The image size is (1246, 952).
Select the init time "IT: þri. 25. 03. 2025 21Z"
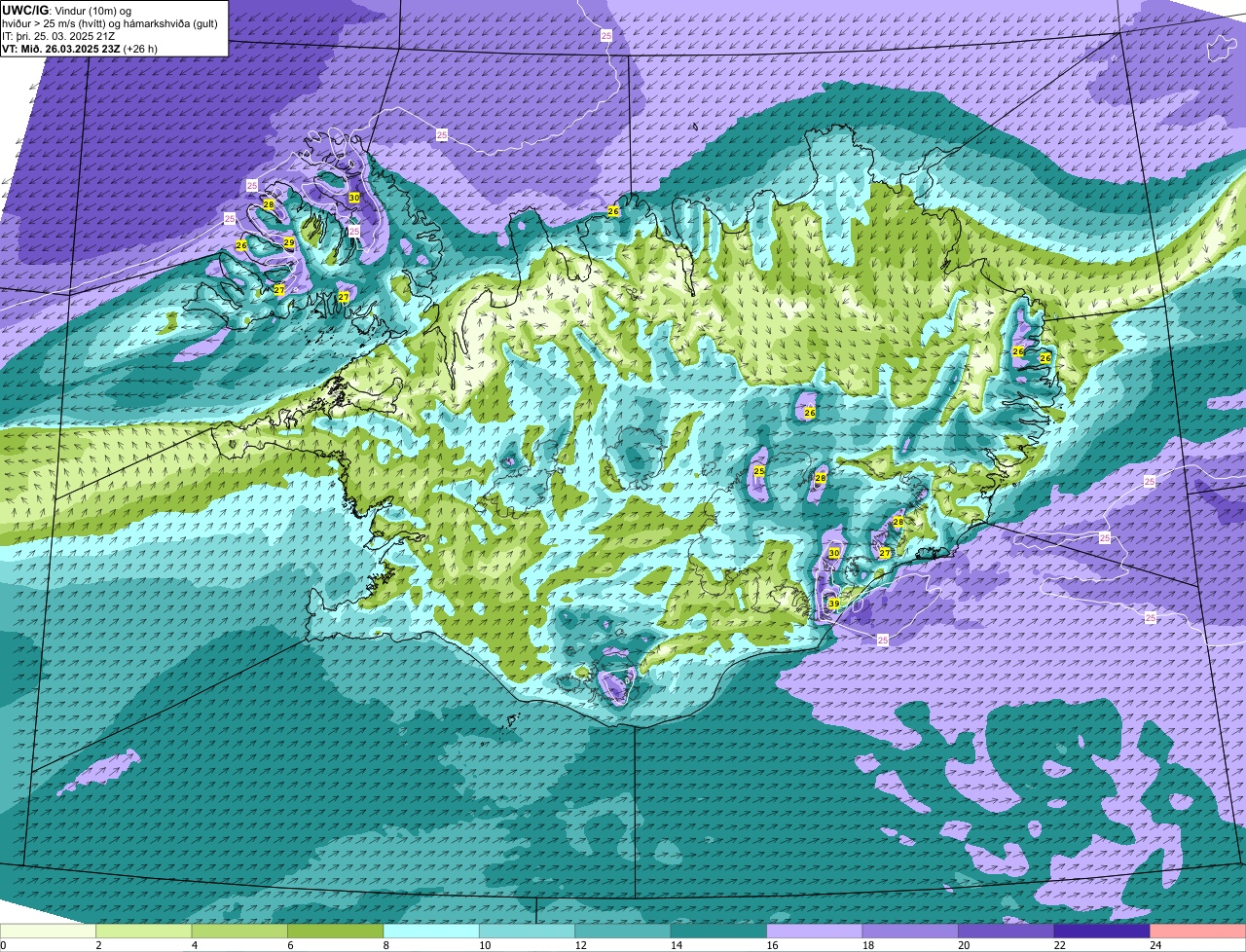[59, 36]
